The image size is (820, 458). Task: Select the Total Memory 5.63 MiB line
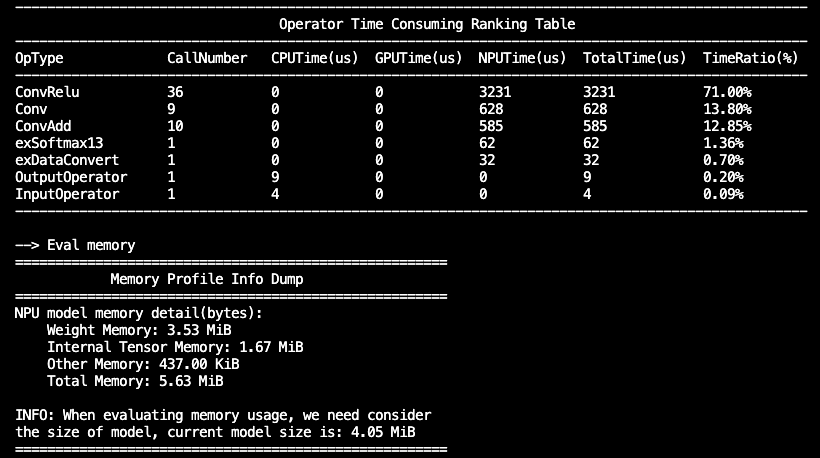(135, 381)
